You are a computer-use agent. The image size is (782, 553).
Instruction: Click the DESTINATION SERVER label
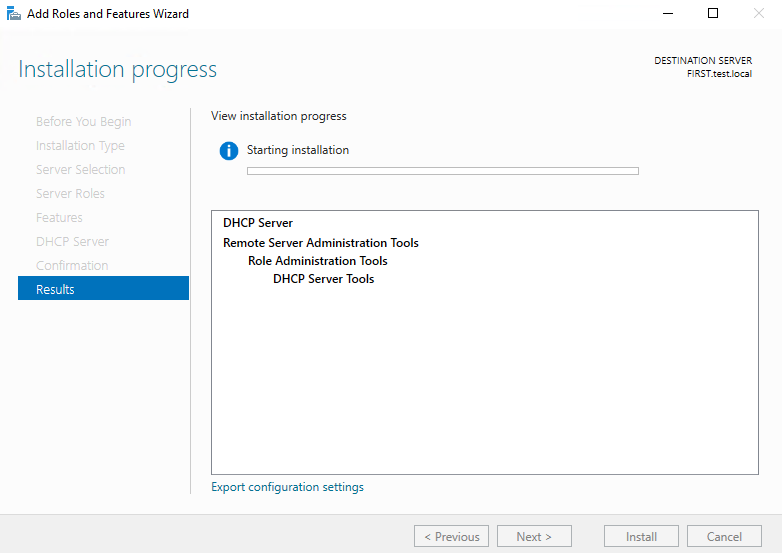point(703,60)
